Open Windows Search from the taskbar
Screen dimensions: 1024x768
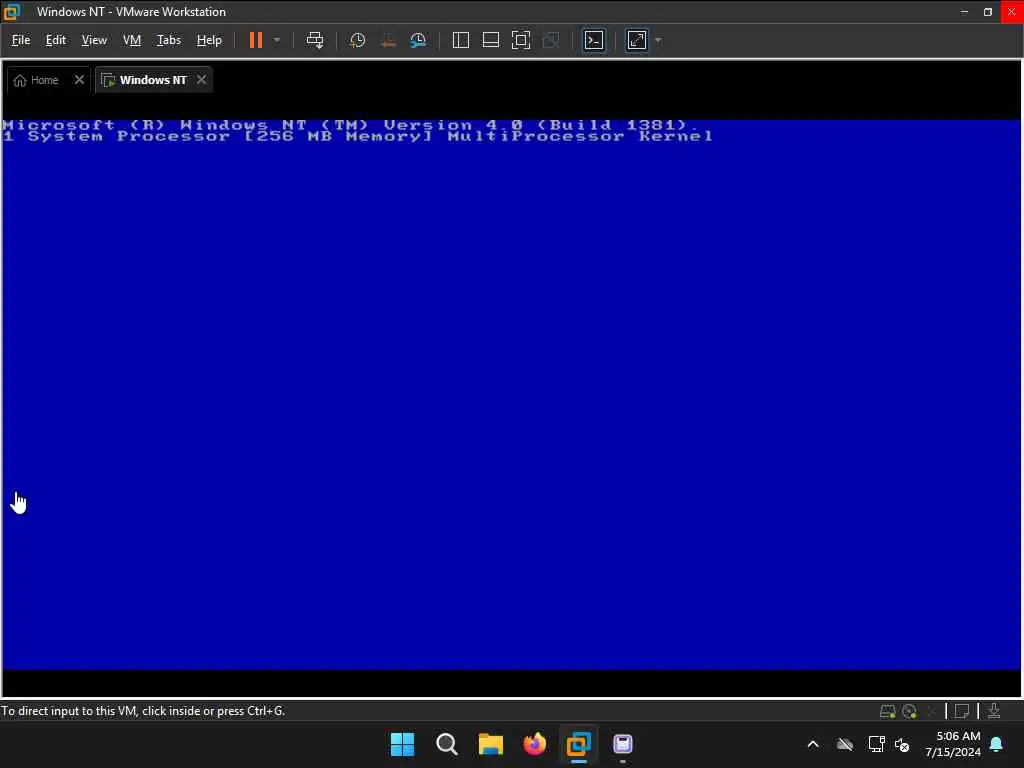point(447,744)
